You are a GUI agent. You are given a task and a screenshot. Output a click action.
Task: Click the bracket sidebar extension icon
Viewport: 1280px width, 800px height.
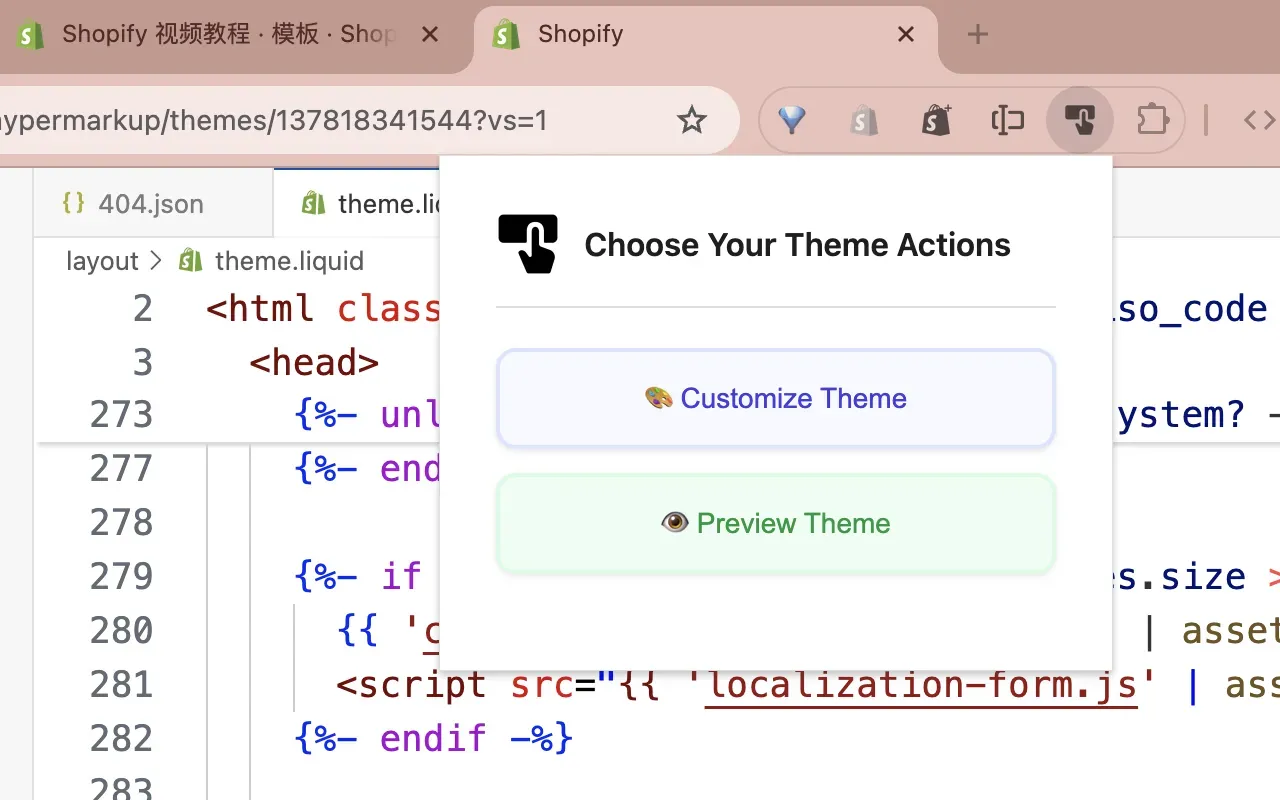(1008, 121)
